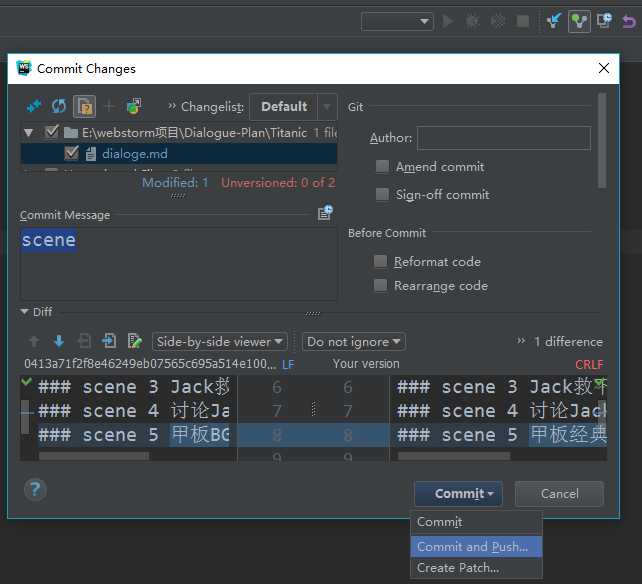Enable the Rearrange code checkbox
642x584 pixels.
(380, 285)
